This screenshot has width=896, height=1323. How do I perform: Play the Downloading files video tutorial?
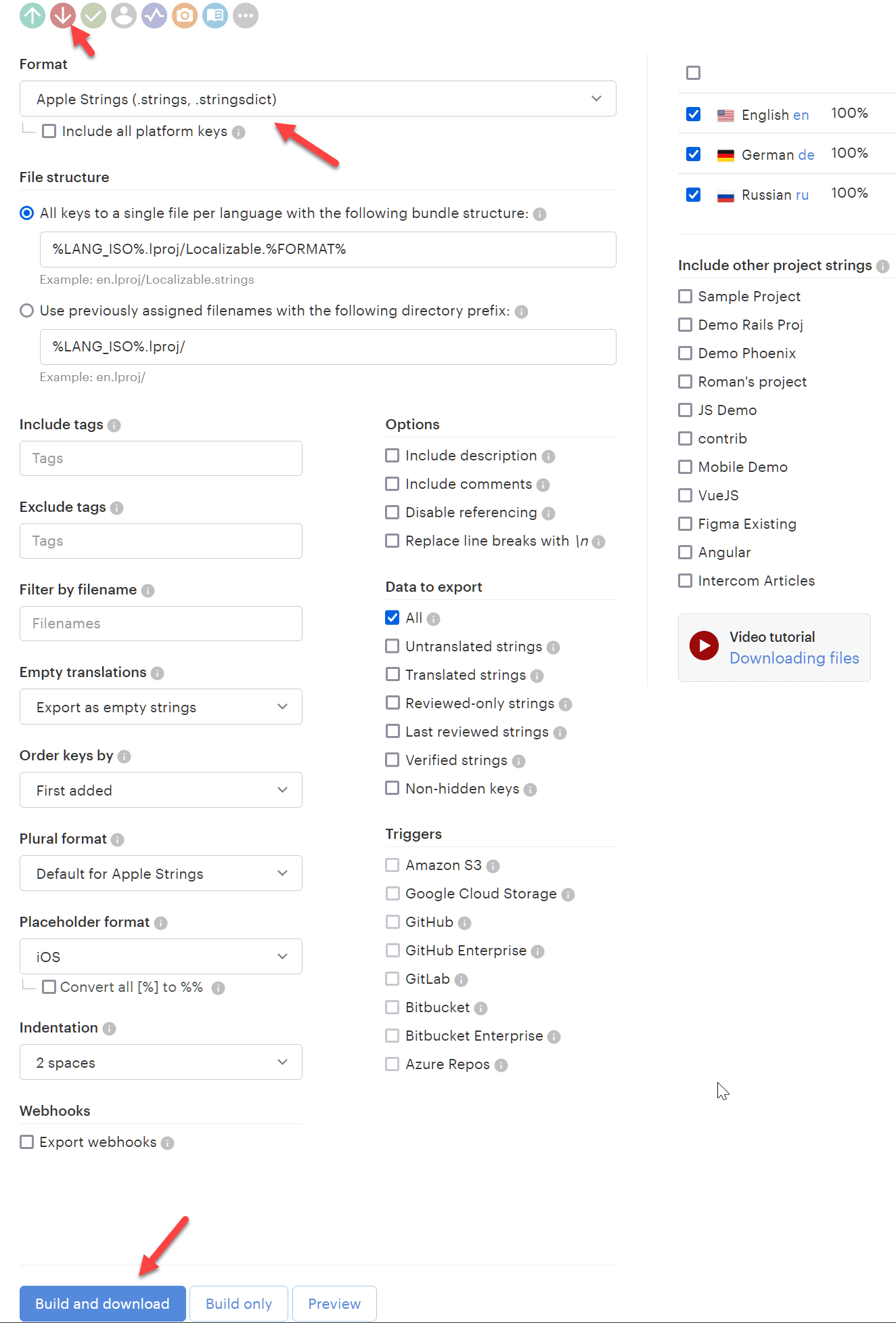704,645
